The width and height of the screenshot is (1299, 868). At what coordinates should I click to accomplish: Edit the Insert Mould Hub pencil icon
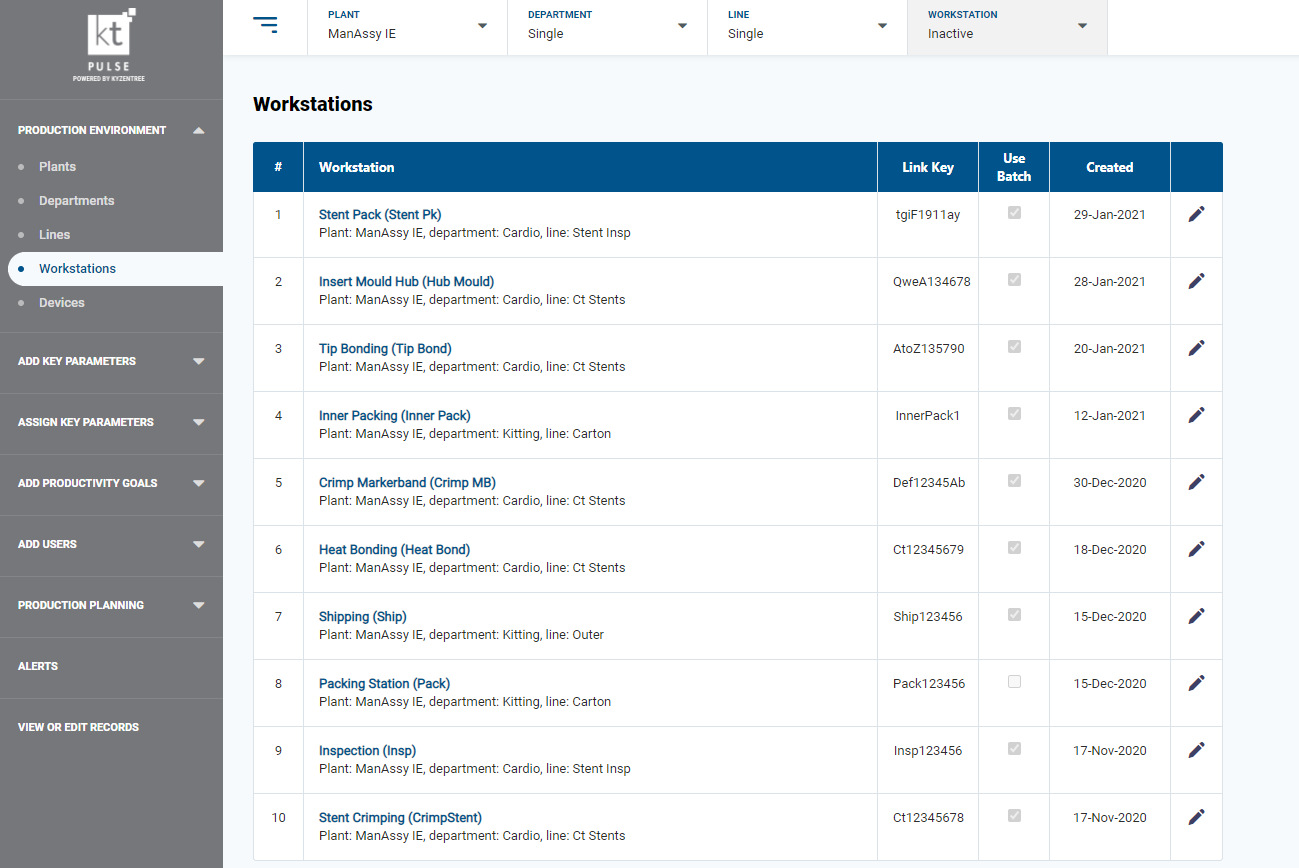pos(1196,281)
